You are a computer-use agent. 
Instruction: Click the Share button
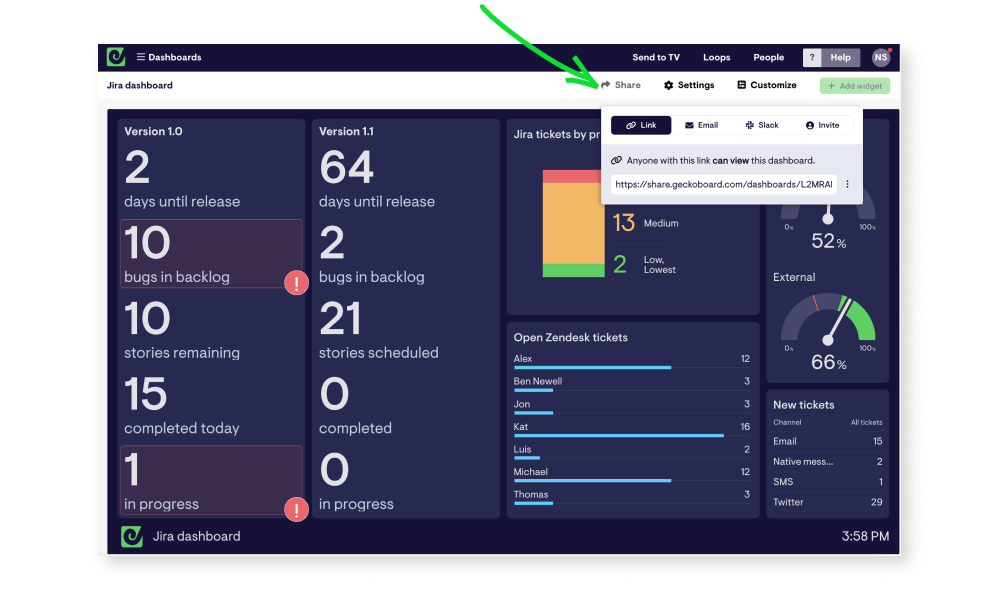coord(621,85)
